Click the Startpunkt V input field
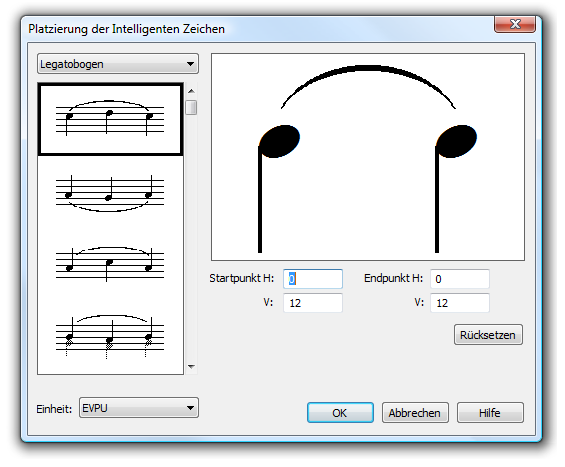Image resolution: width=565 pixels, height=467 pixels. click(313, 303)
